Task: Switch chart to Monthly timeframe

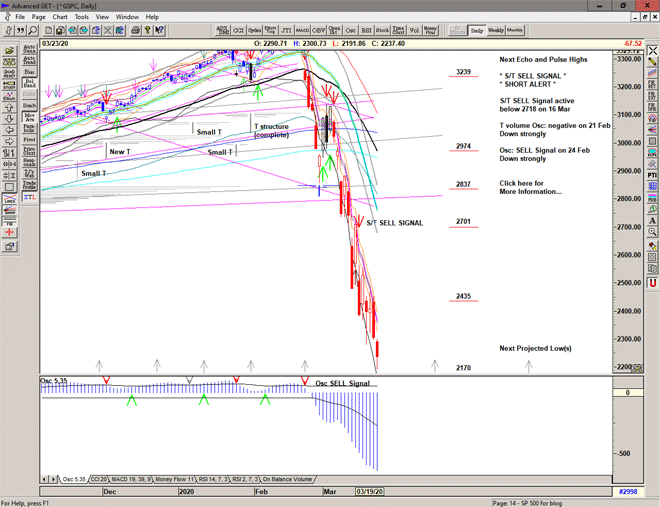Action: click(515, 31)
